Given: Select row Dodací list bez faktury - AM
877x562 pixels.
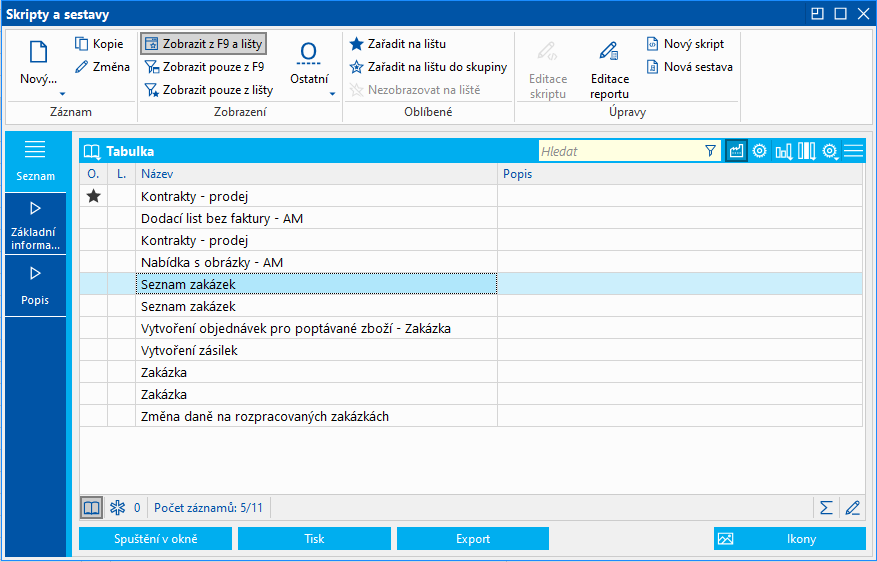Looking at the screenshot, I should tap(470, 218).
